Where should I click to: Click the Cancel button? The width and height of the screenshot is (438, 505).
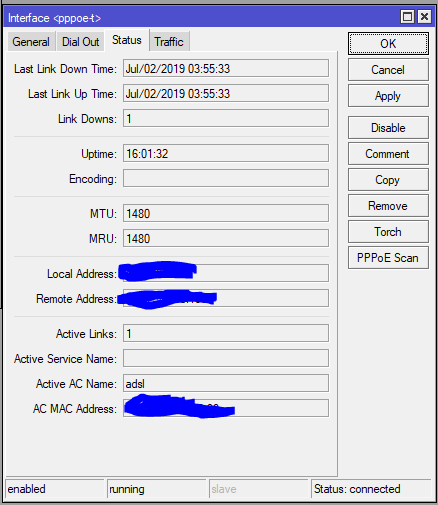coord(388,70)
